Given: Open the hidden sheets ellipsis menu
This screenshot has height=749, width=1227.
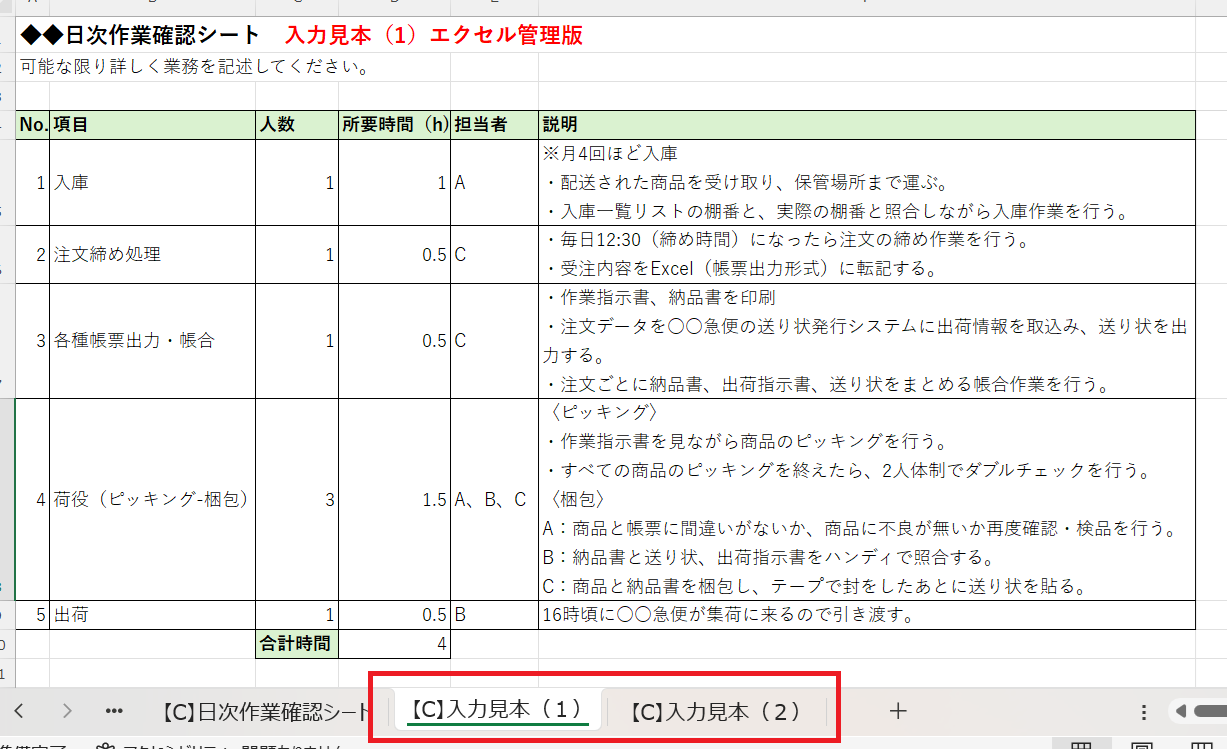Looking at the screenshot, I should tap(114, 711).
